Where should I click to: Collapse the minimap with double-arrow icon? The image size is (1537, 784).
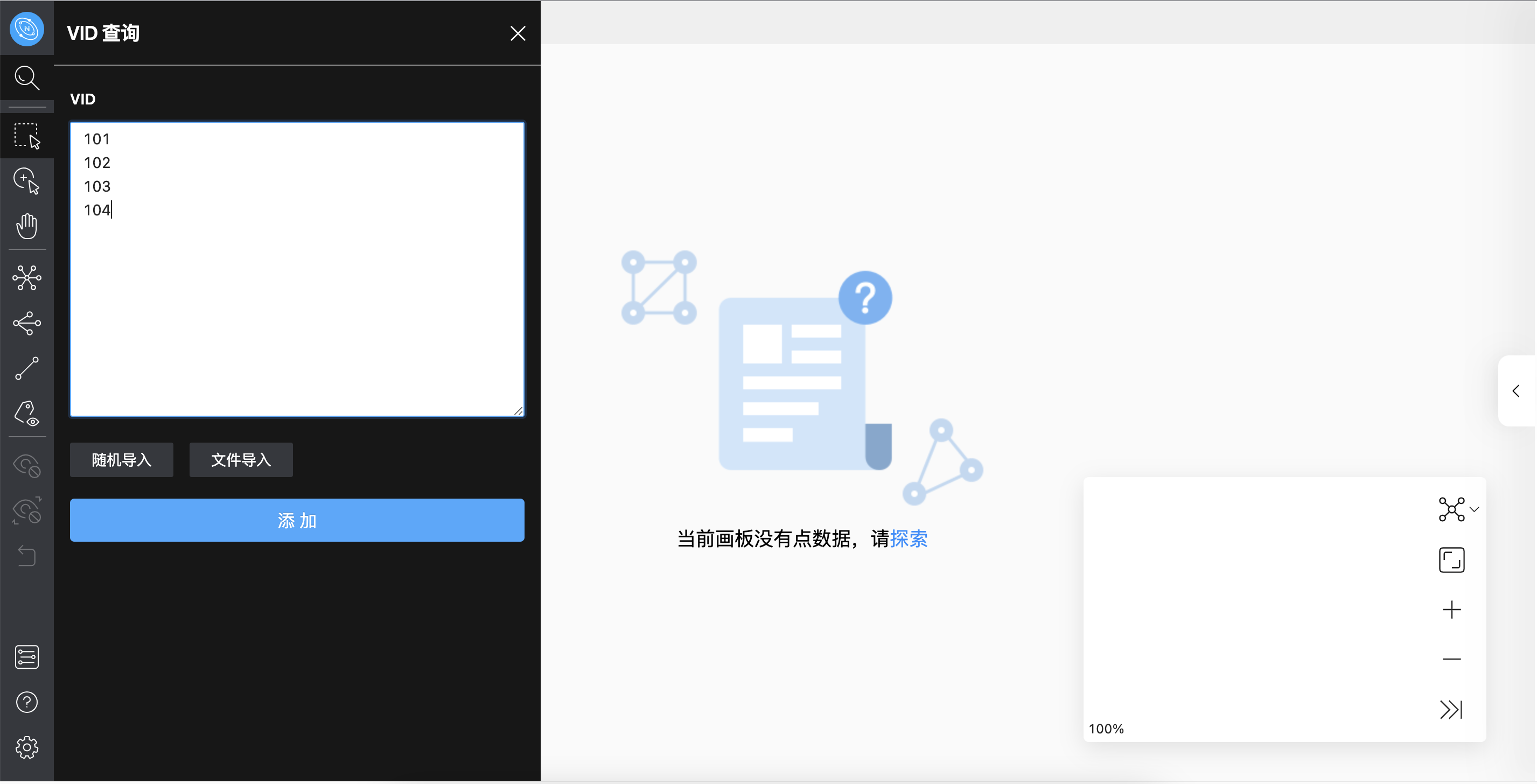(x=1451, y=709)
